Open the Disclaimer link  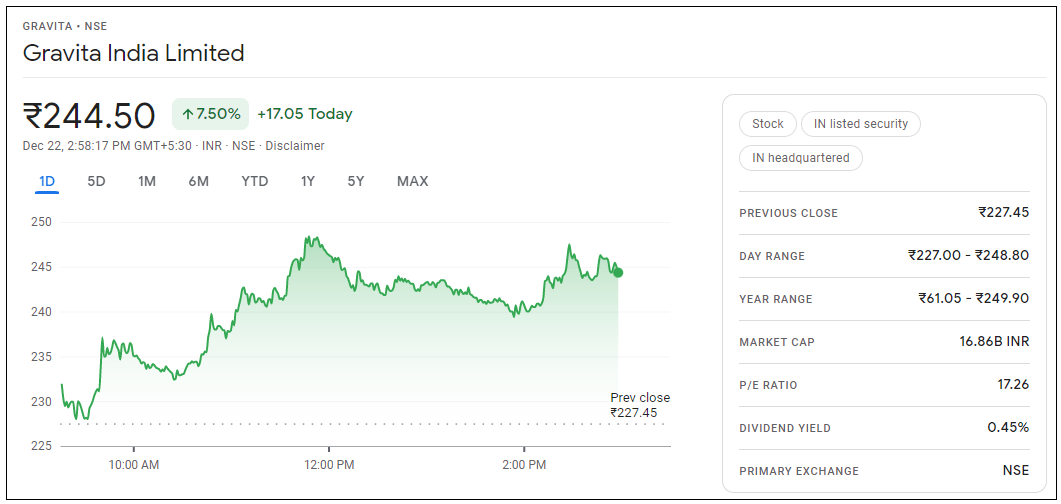tap(295, 145)
